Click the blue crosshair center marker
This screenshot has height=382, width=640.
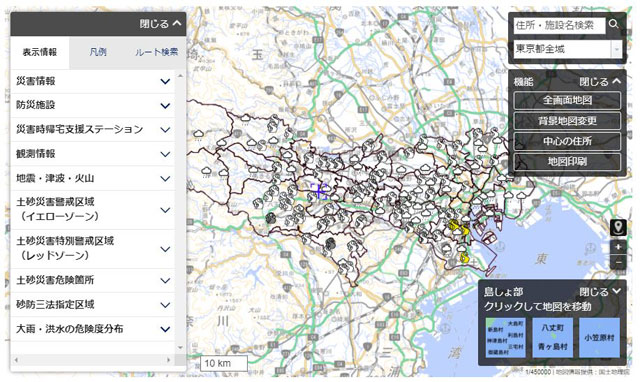tap(319, 191)
